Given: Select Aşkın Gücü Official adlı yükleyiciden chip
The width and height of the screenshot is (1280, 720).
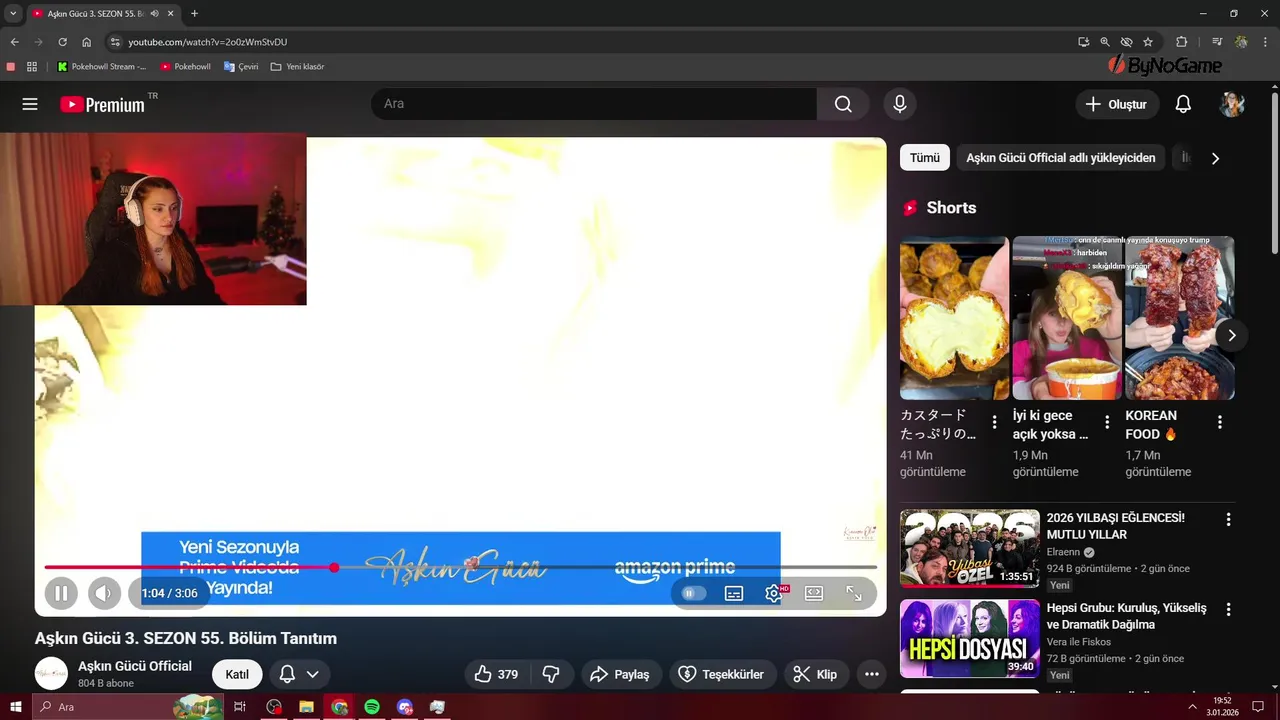Looking at the screenshot, I should click(x=1060, y=158).
